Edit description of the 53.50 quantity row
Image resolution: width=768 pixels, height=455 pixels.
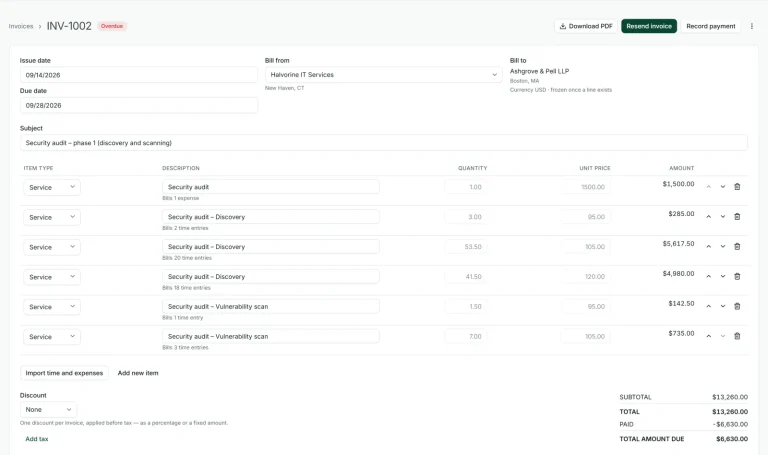[271, 246]
